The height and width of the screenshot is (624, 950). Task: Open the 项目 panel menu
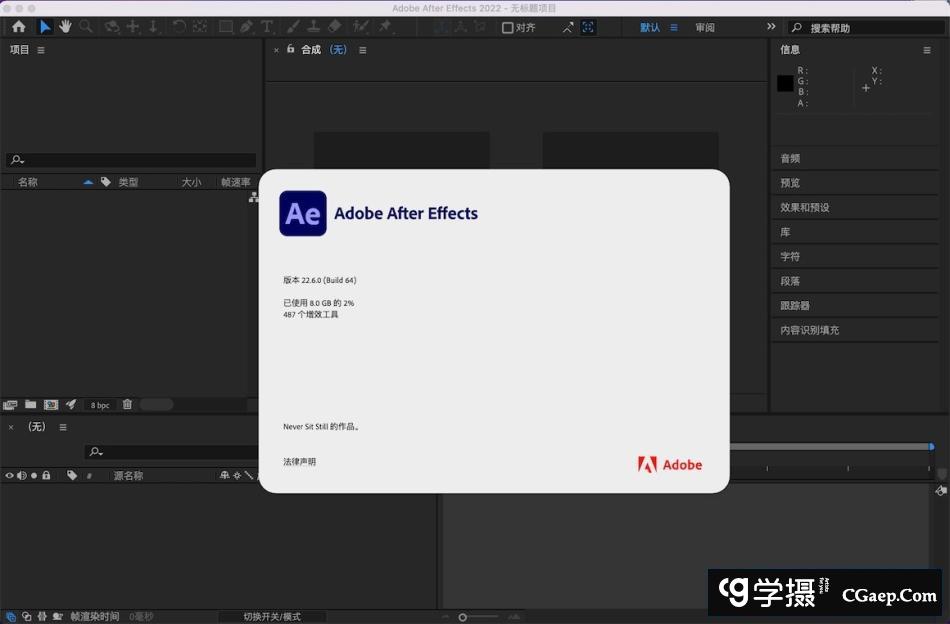click(41, 50)
